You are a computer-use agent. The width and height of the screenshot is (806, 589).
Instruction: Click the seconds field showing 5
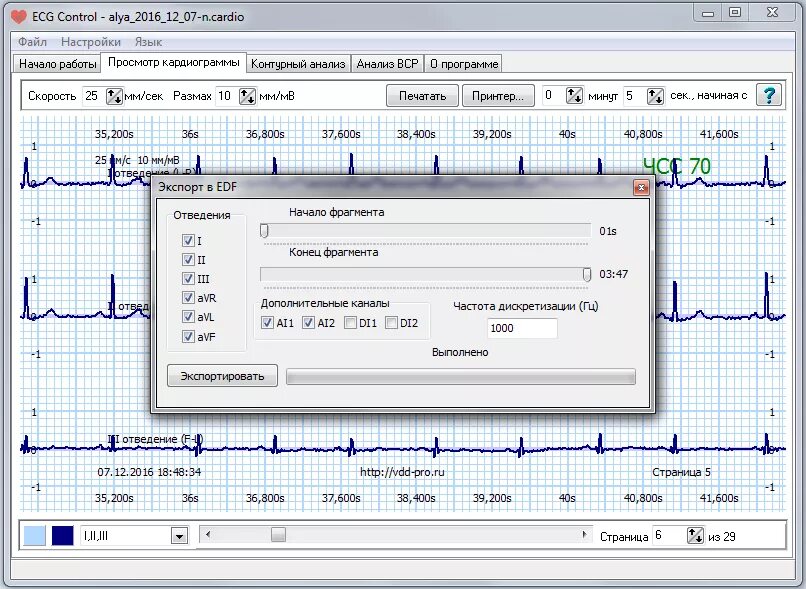[634, 96]
